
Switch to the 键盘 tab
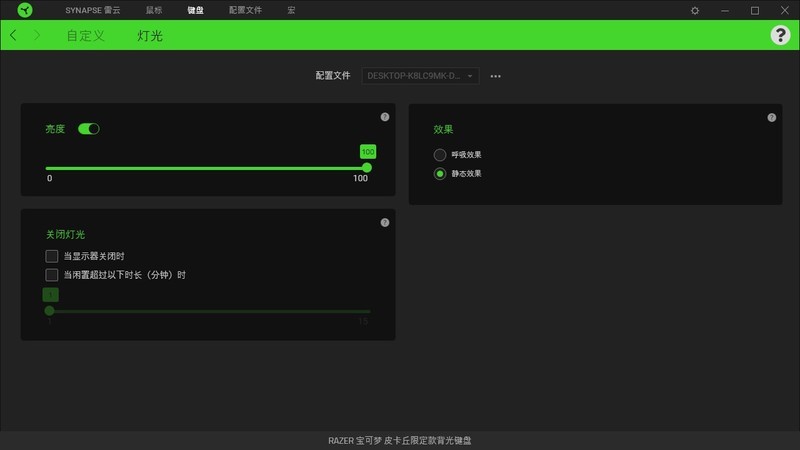click(195, 10)
